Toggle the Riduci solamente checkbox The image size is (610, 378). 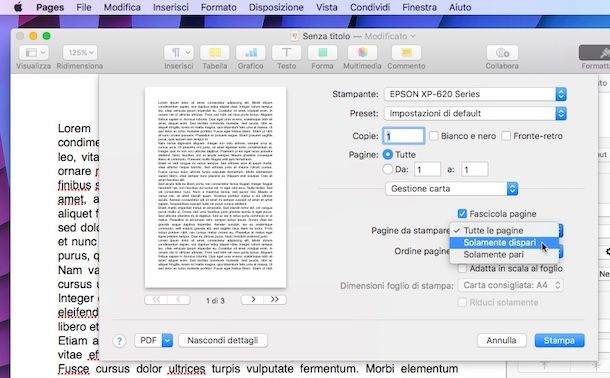(462, 302)
